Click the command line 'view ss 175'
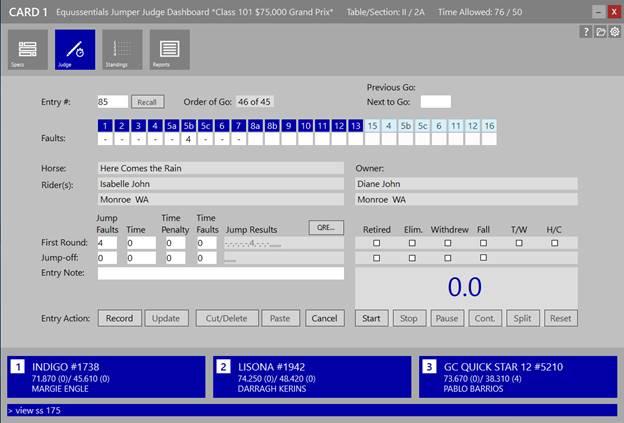624x423 pixels. (312, 410)
